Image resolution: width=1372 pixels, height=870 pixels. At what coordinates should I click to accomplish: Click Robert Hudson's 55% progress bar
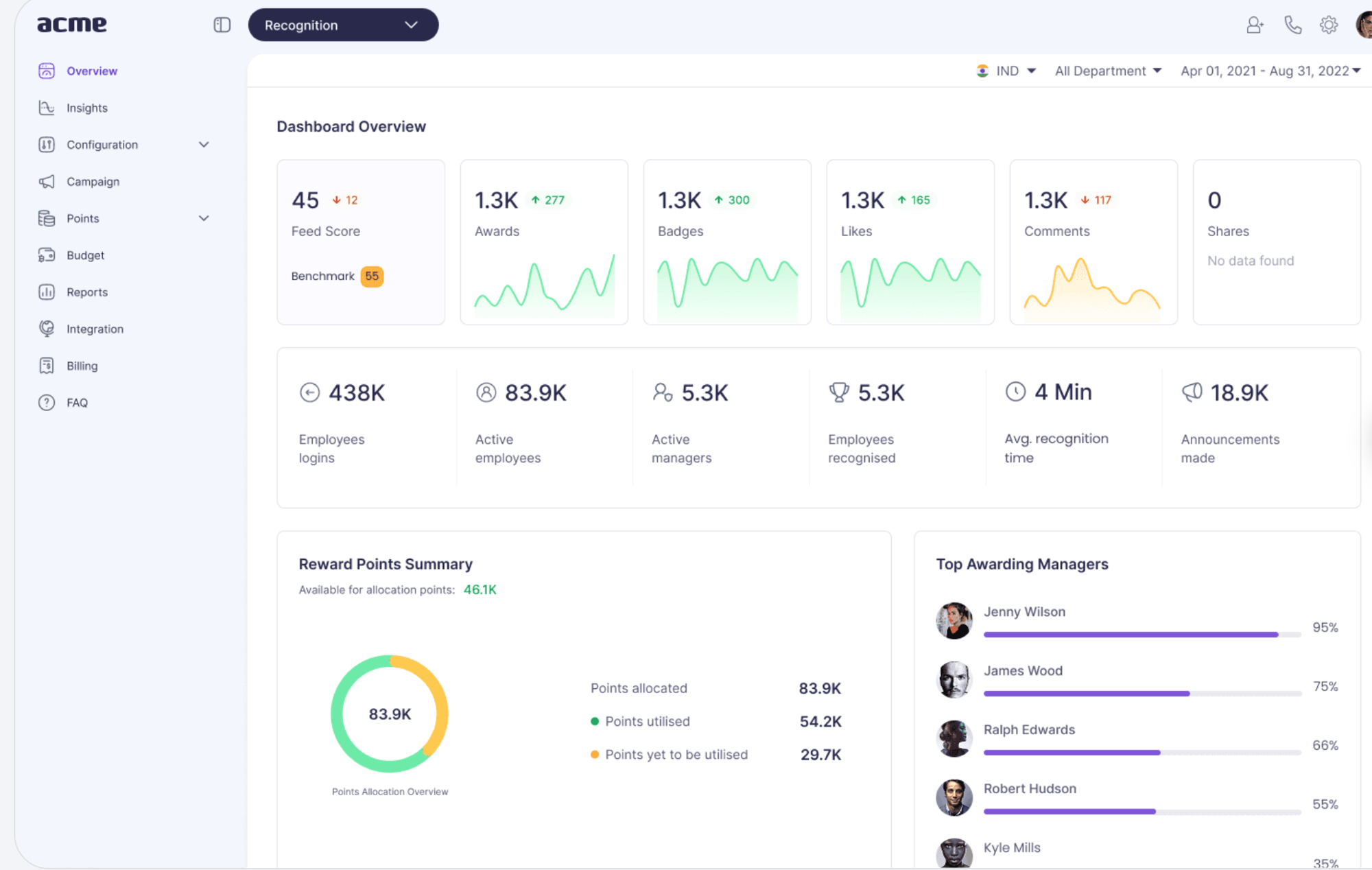[1142, 812]
